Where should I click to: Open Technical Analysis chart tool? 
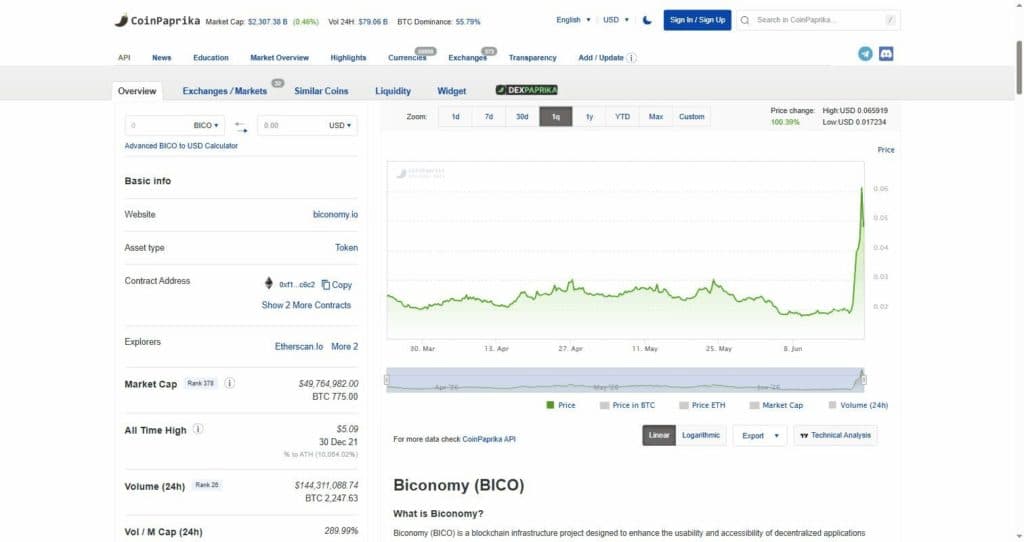point(835,436)
